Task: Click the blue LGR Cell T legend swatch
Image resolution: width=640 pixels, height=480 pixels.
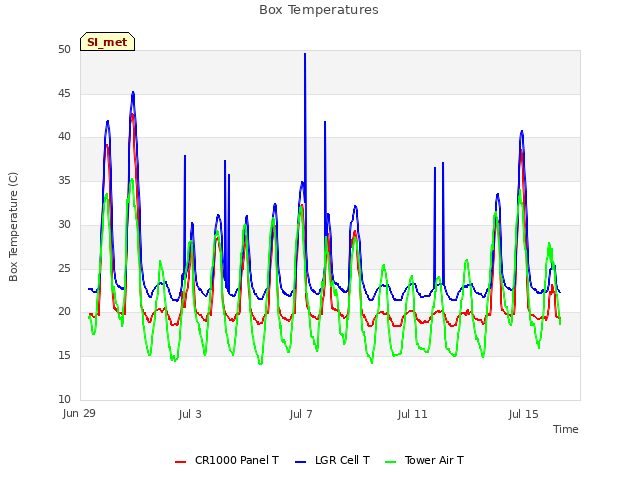Action: (x=300, y=462)
